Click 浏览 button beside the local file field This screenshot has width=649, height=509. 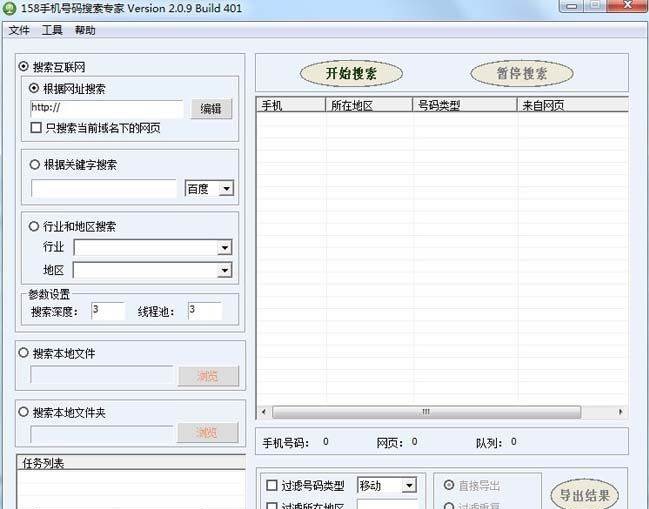coord(208,376)
